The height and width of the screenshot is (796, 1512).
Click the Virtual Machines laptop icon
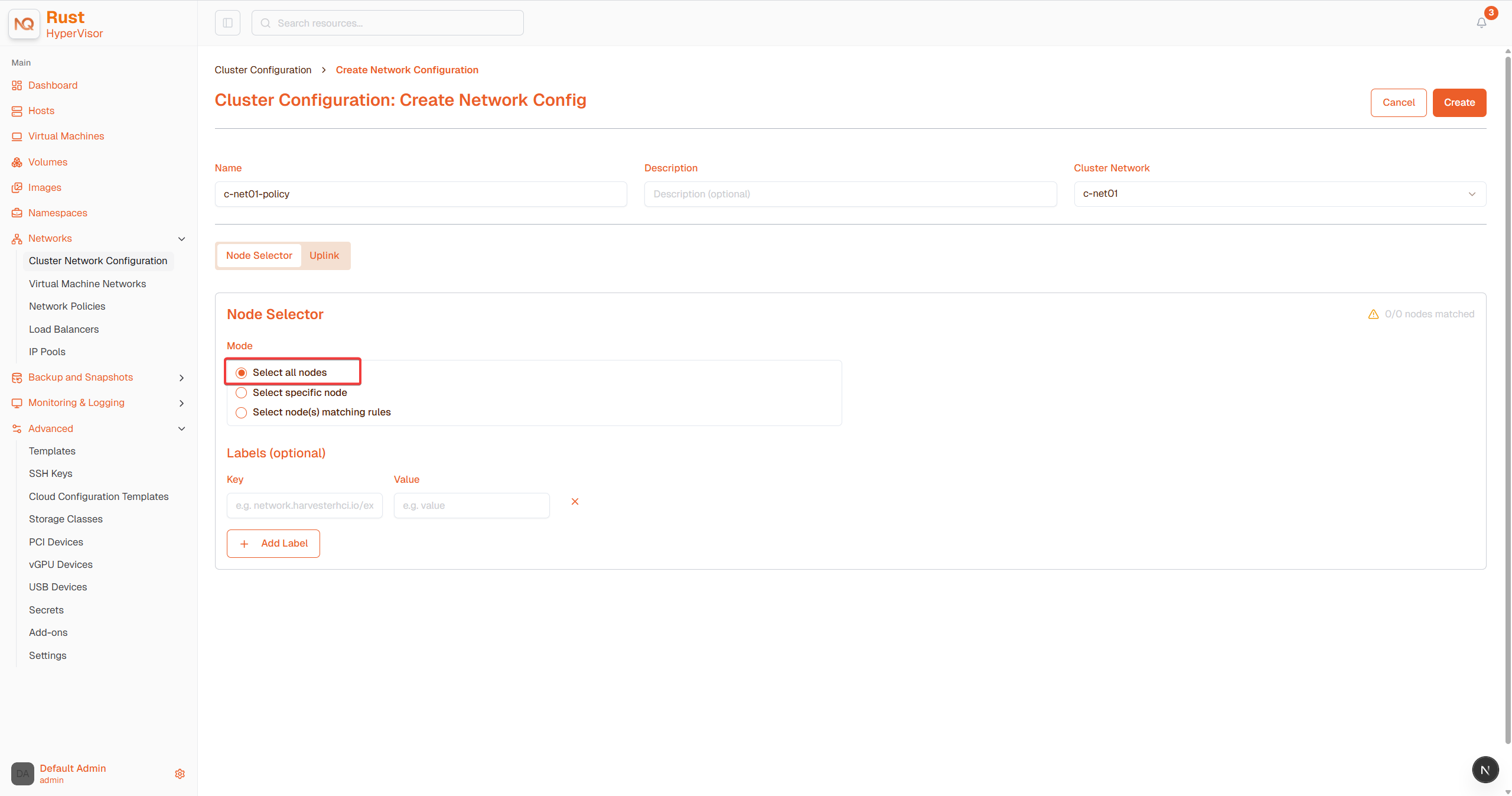coord(17,137)
